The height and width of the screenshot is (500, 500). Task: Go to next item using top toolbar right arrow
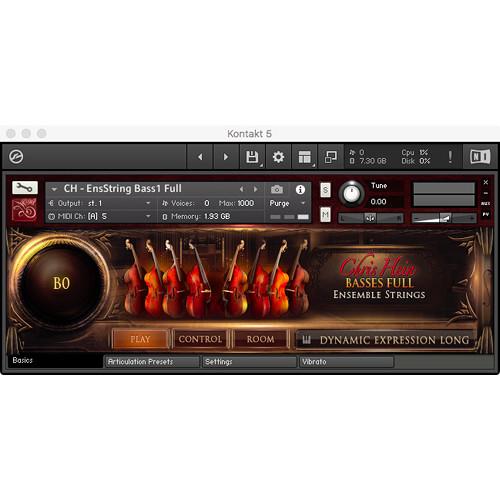point(226,157)
